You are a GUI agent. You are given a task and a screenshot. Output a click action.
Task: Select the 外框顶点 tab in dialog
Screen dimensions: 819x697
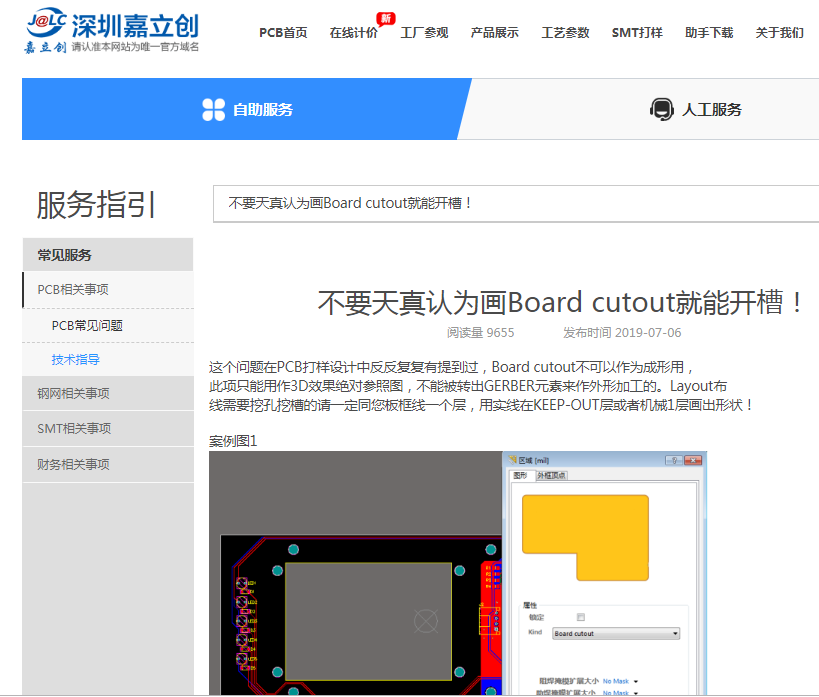[551, 475]
